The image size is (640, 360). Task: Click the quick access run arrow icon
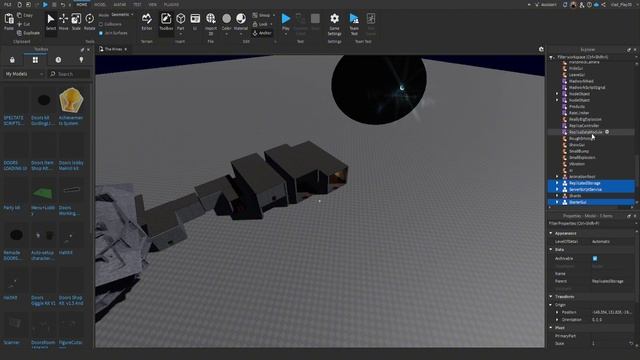click(x=45, y=4)
